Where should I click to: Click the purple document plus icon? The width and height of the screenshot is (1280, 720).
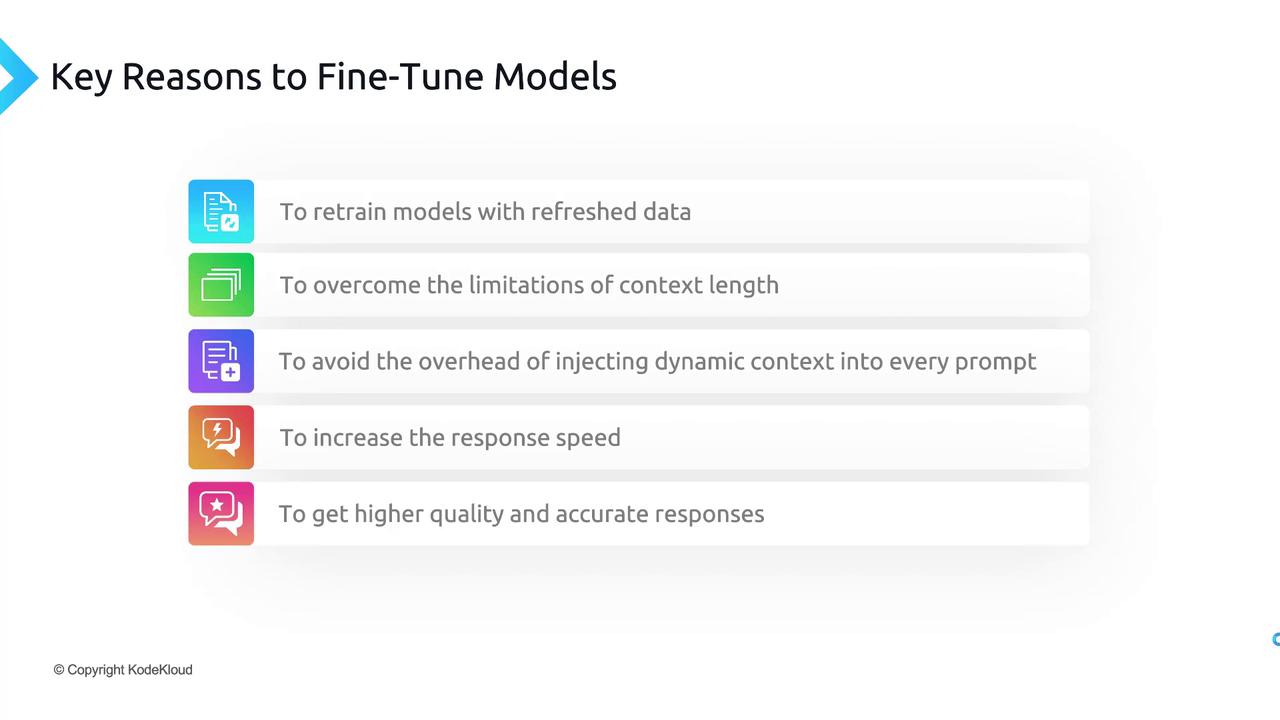tap(221, 361)
